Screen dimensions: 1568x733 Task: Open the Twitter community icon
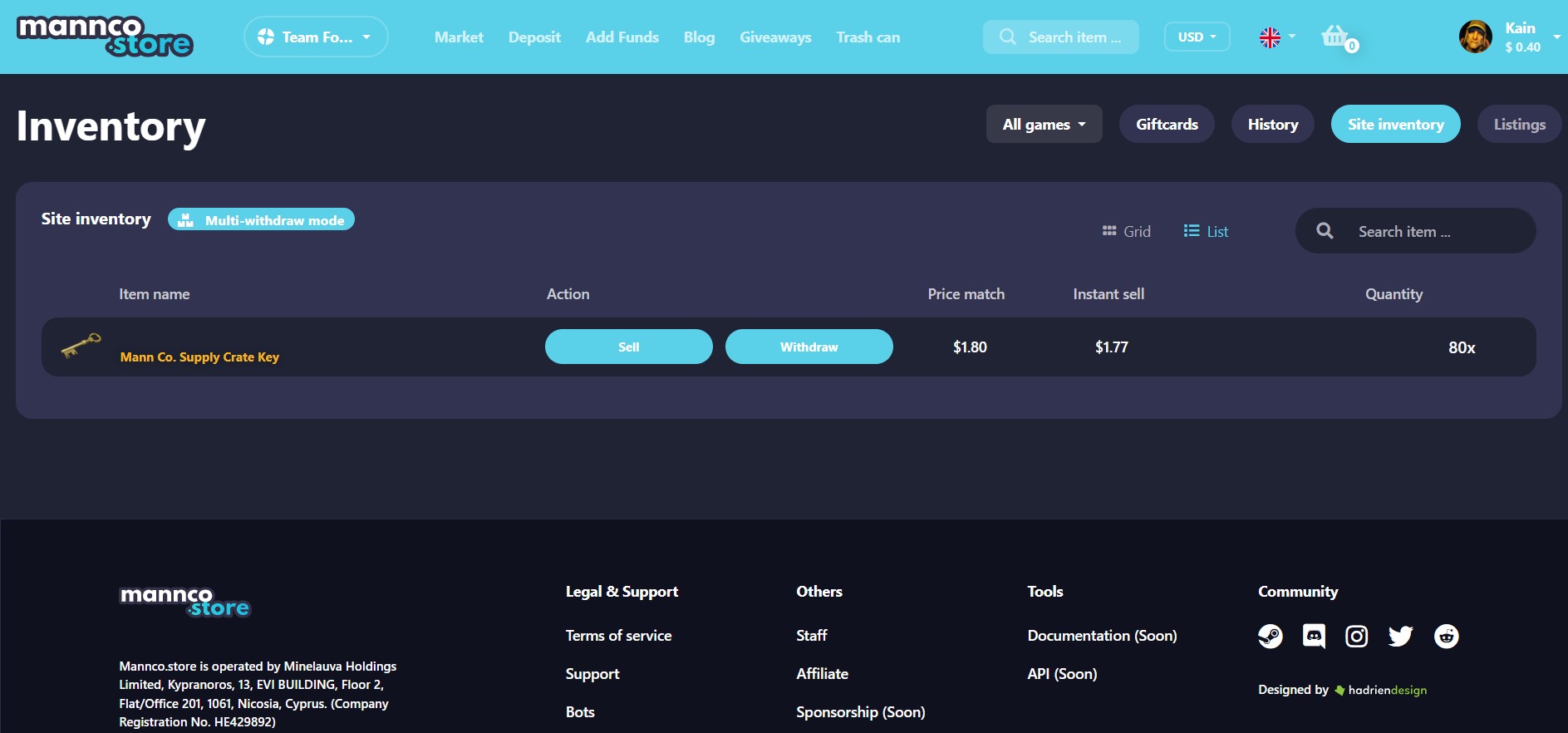[1400, 637]
